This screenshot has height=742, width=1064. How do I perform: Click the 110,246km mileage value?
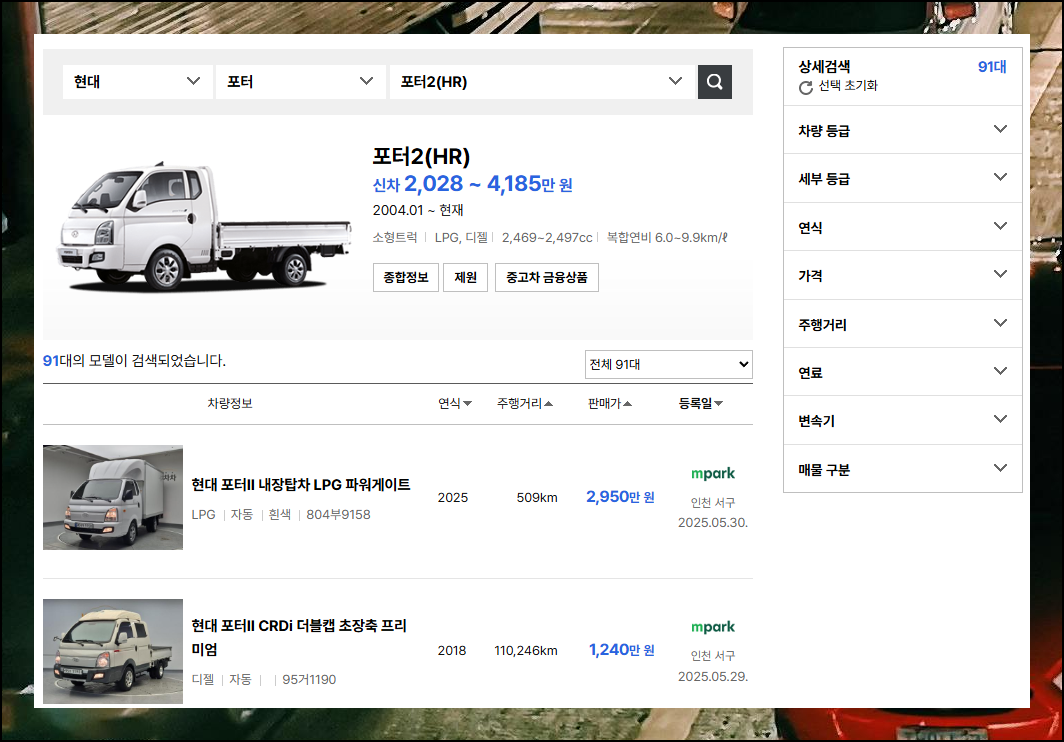coord(526,650)
